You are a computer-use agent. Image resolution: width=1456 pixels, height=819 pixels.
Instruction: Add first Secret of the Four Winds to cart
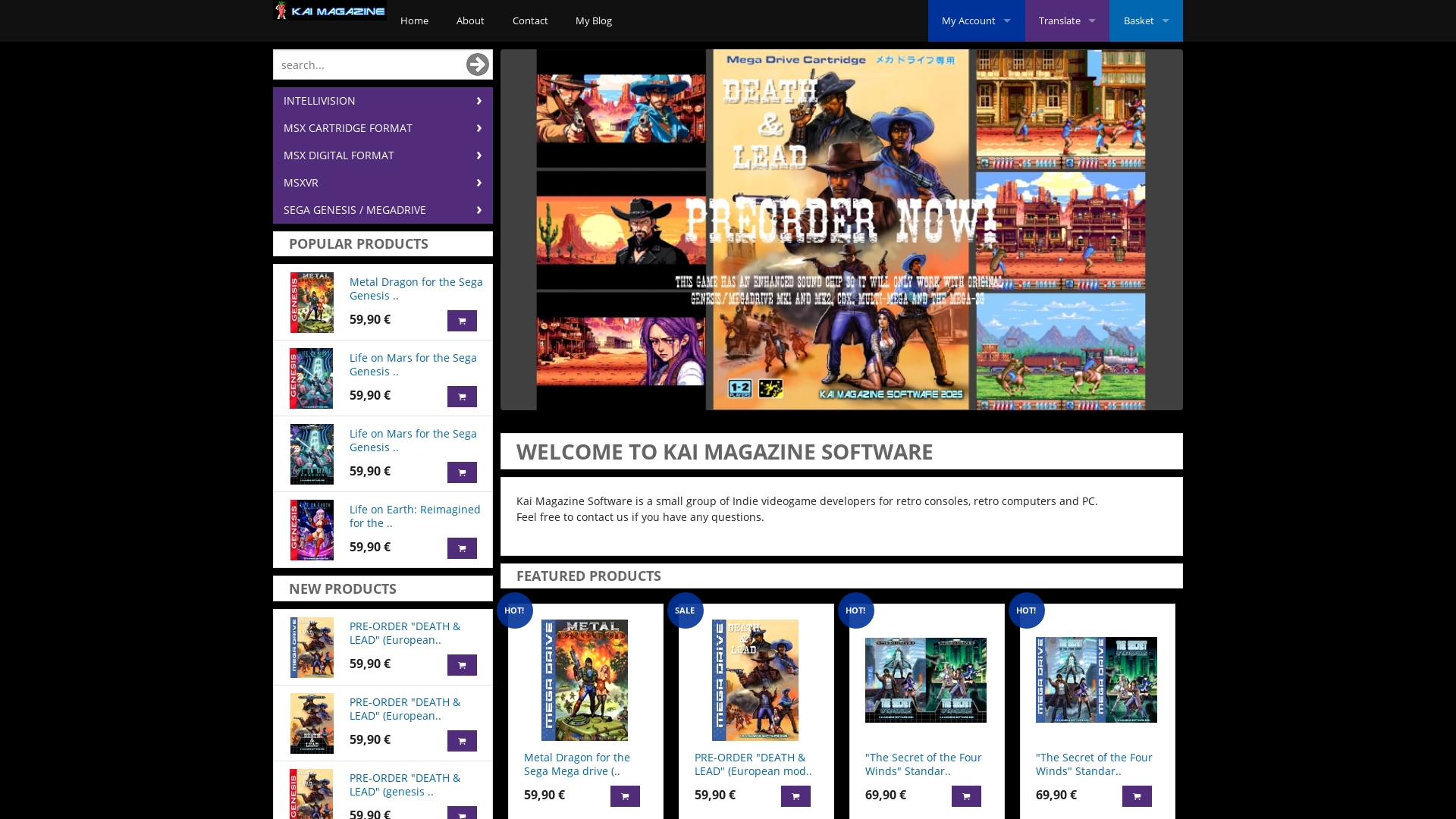[x=966, y=796]
